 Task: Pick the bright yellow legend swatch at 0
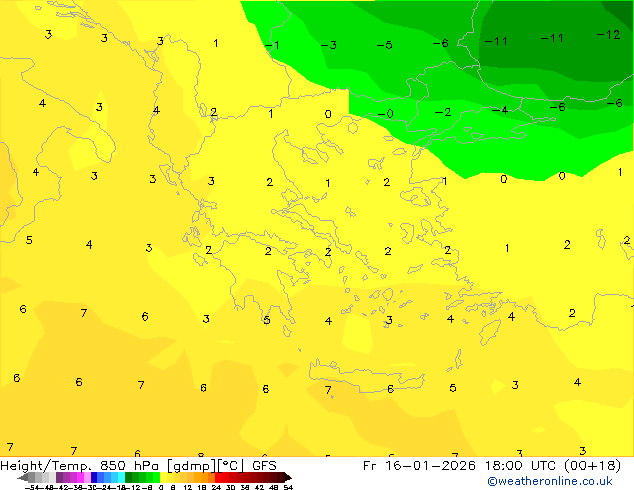coord(163,477)
